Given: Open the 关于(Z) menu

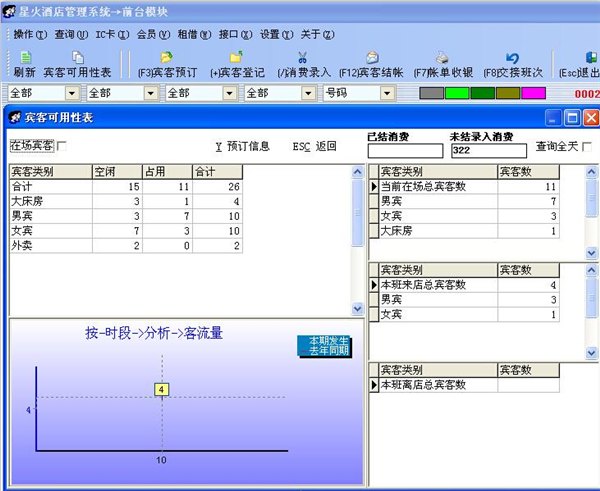Looking at the screenshot, I should [317, 34].
